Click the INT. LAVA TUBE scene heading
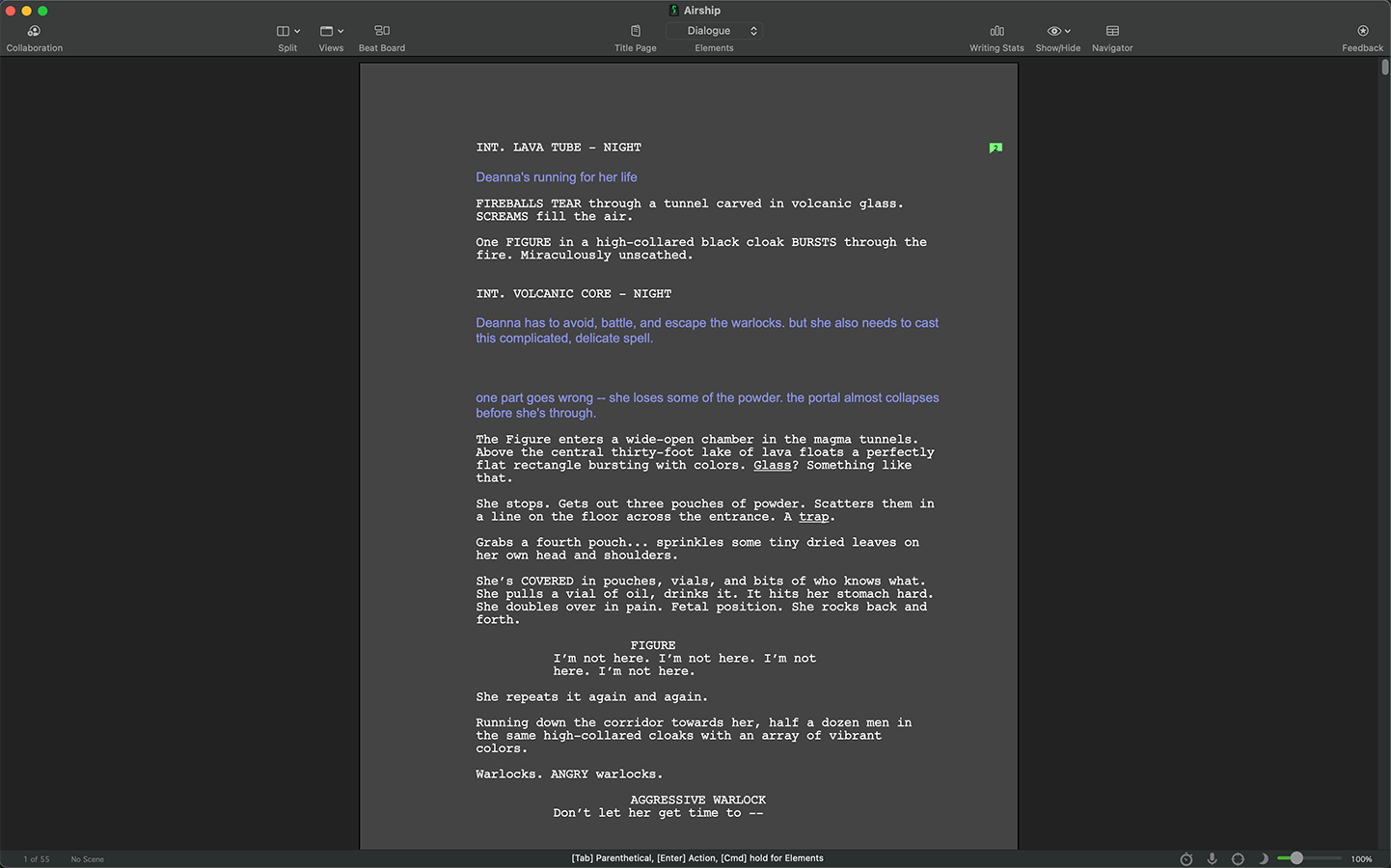Image resolution: width=1391 pixels, height=868 pixels. click(x=559, y=148)
